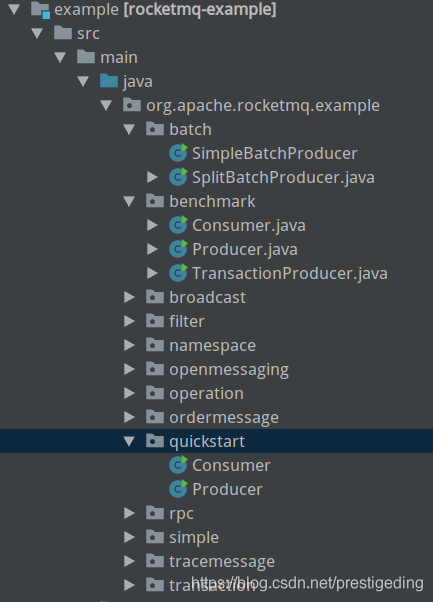This screenshot has height=602, width=433.
Task: Select the namespace package folder
Action: point(155,345)
